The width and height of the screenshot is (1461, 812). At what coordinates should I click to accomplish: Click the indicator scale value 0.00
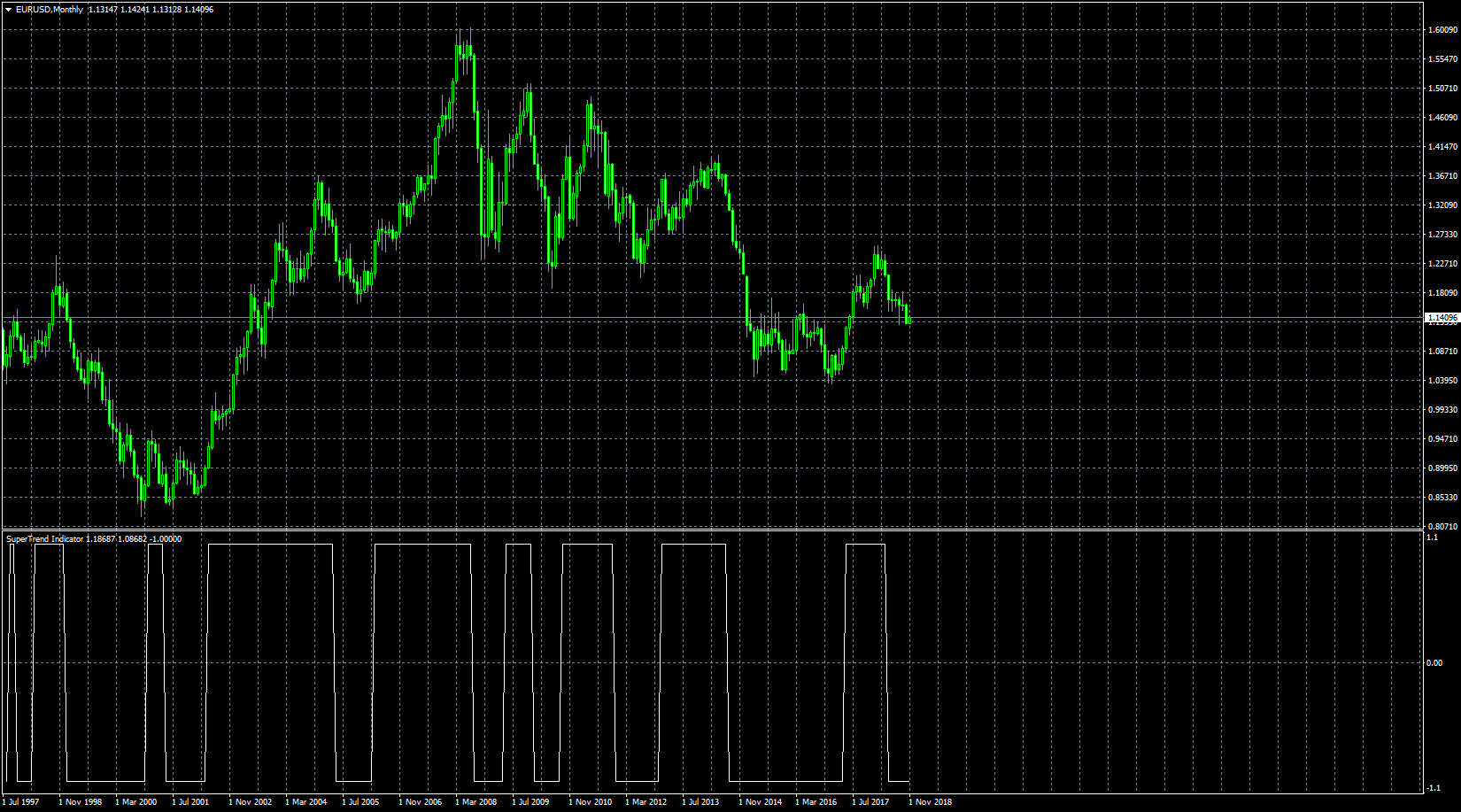(x=1435, y=663)
